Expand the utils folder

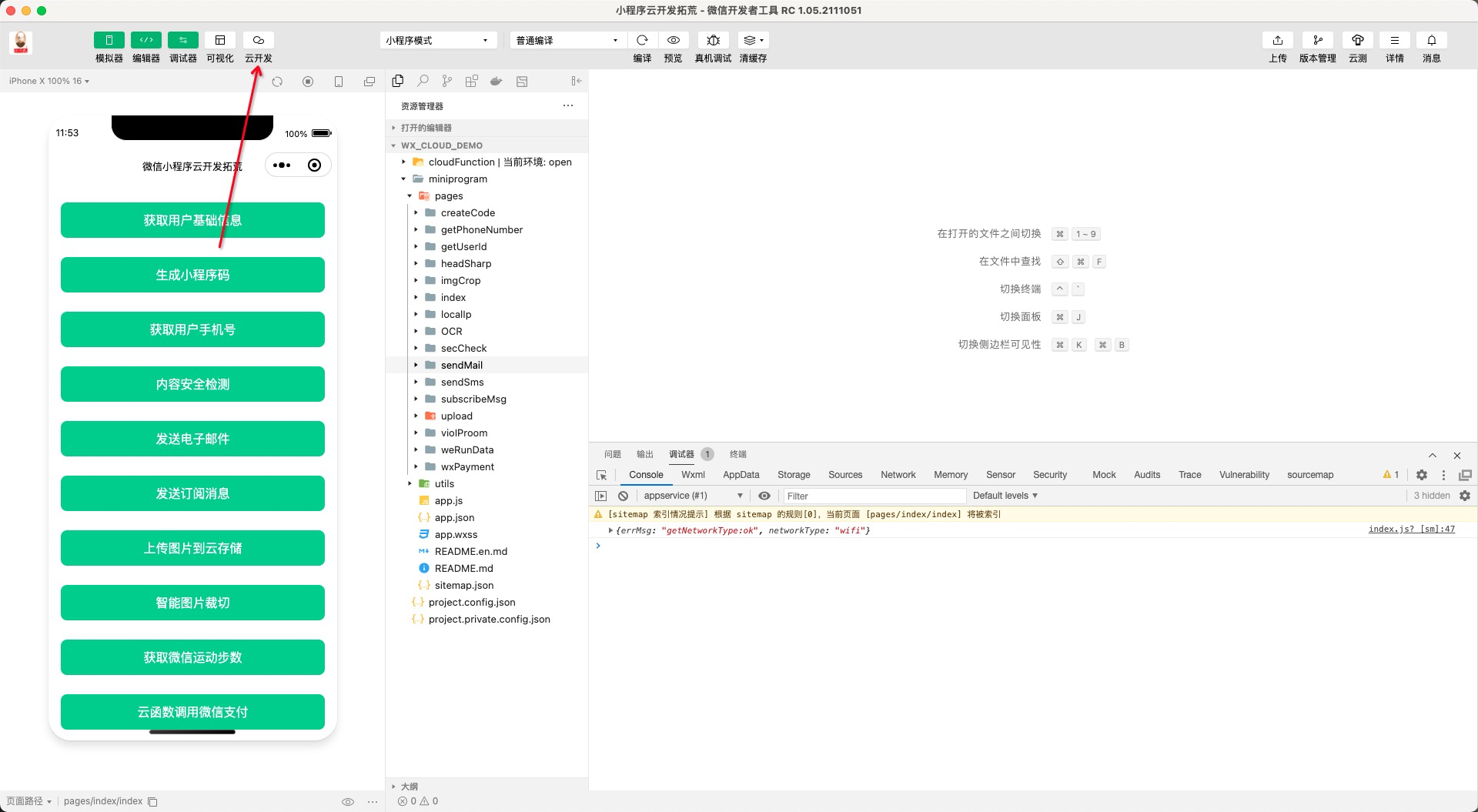[487, 484]
